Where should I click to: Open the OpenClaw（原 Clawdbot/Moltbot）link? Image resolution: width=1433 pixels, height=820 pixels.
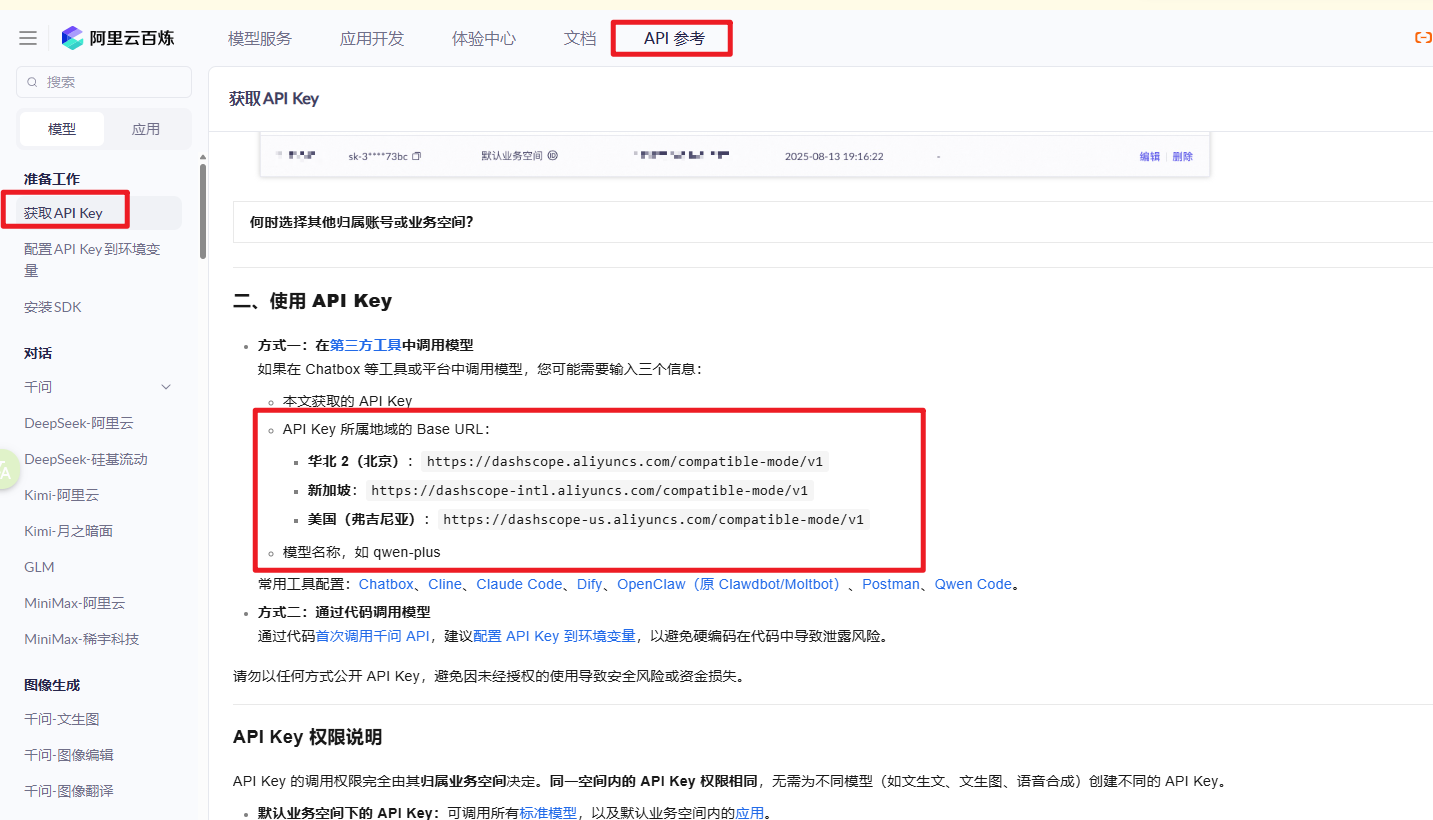732,584
